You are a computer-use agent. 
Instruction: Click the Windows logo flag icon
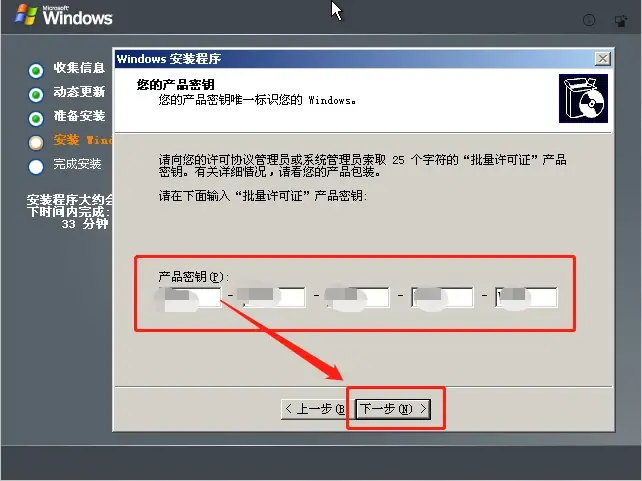[x=26, y=15]
